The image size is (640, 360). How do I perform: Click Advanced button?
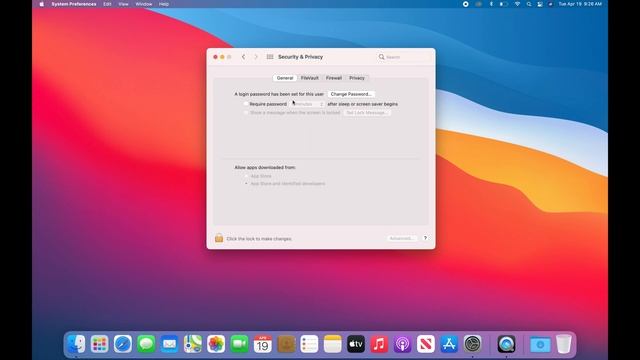click(401, 238)
